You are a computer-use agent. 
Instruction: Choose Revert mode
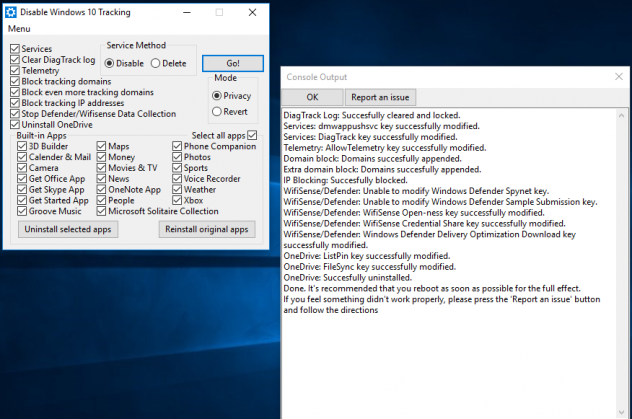[217, 112]
